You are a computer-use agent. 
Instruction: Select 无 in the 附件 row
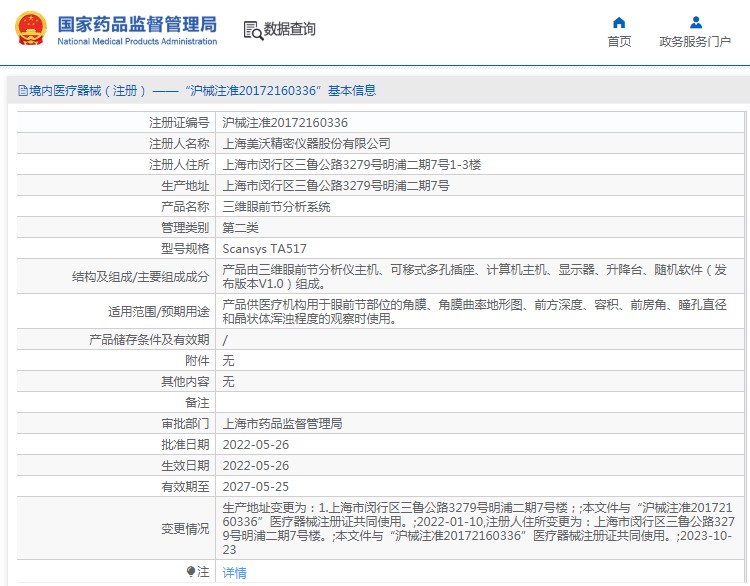click(x=228, y=361)
